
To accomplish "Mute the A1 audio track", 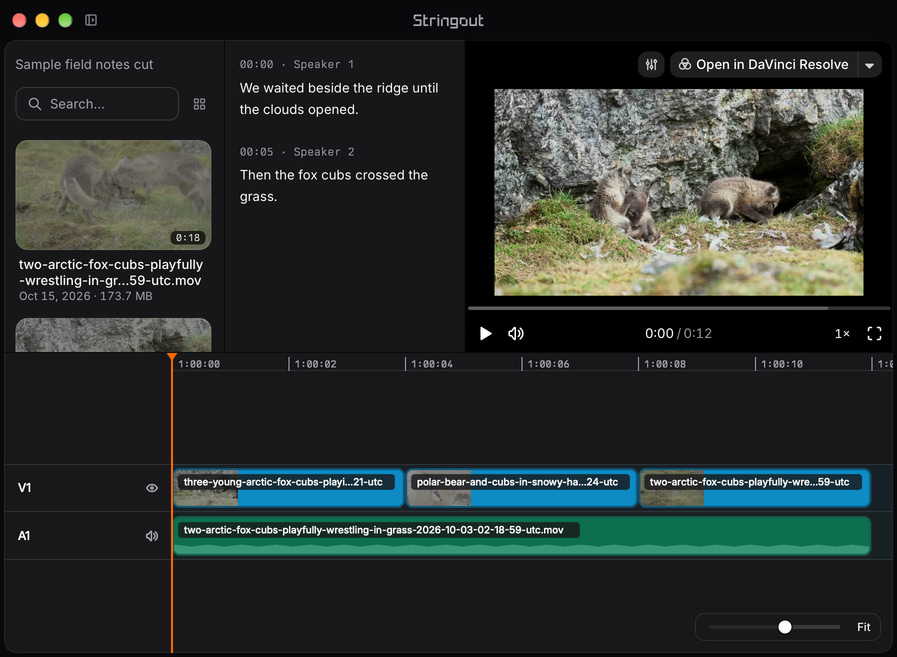I will coord(152,536).
